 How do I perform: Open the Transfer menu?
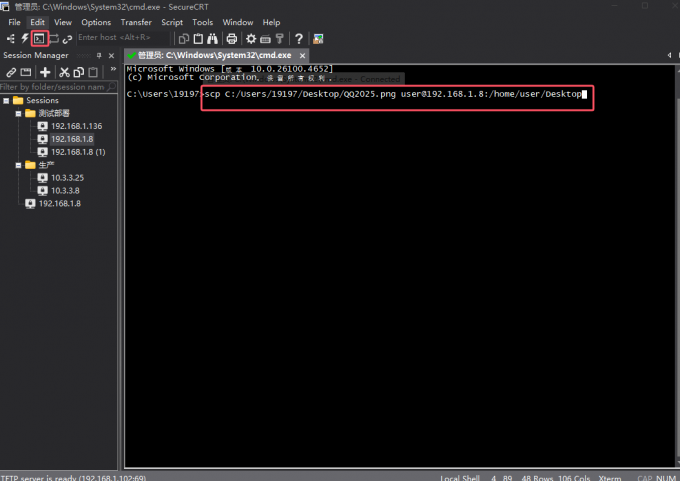coord(136,22)
